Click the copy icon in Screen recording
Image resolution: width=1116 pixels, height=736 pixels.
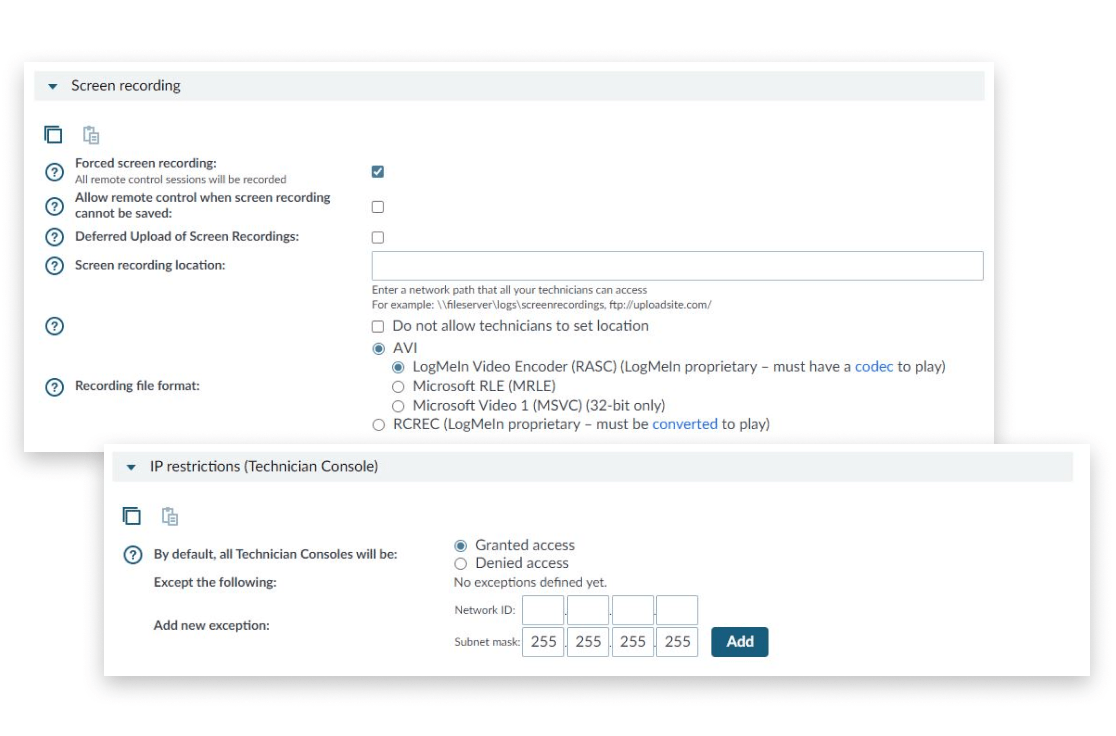pyautogui.click(x=53, y=135)
